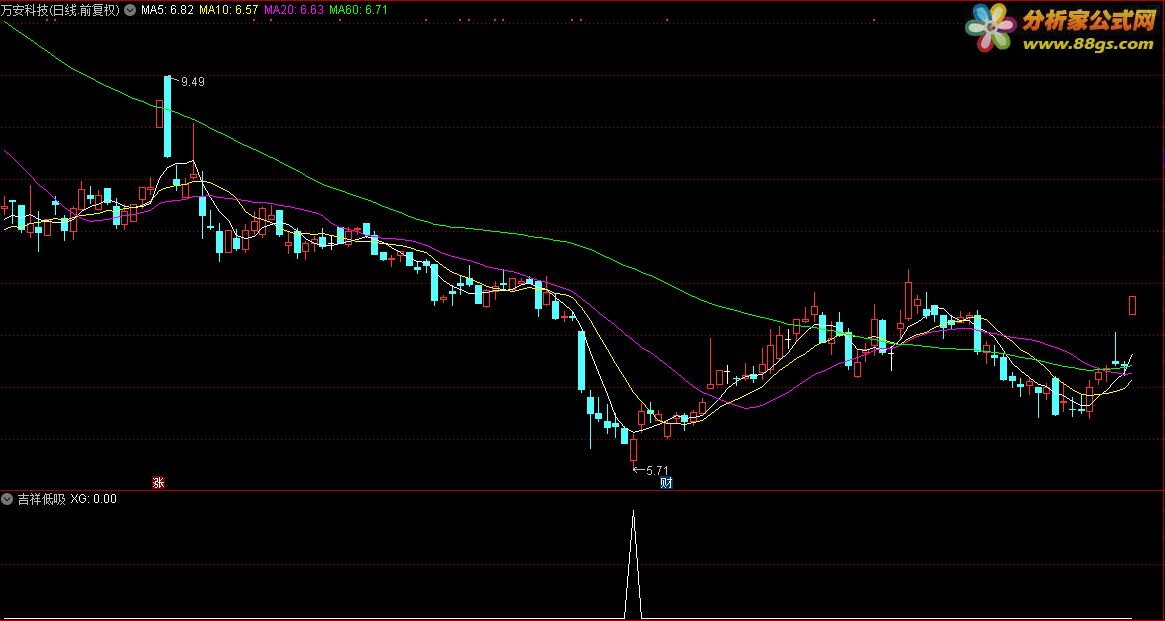
Task: Select the last red candle on right
Action: click(1132, 305)
